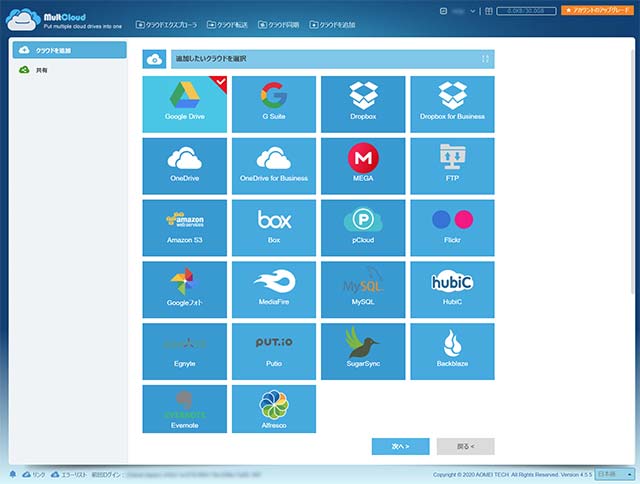
Task: Open the Cloud Sync tab
Action: click(x=278, y=25)
